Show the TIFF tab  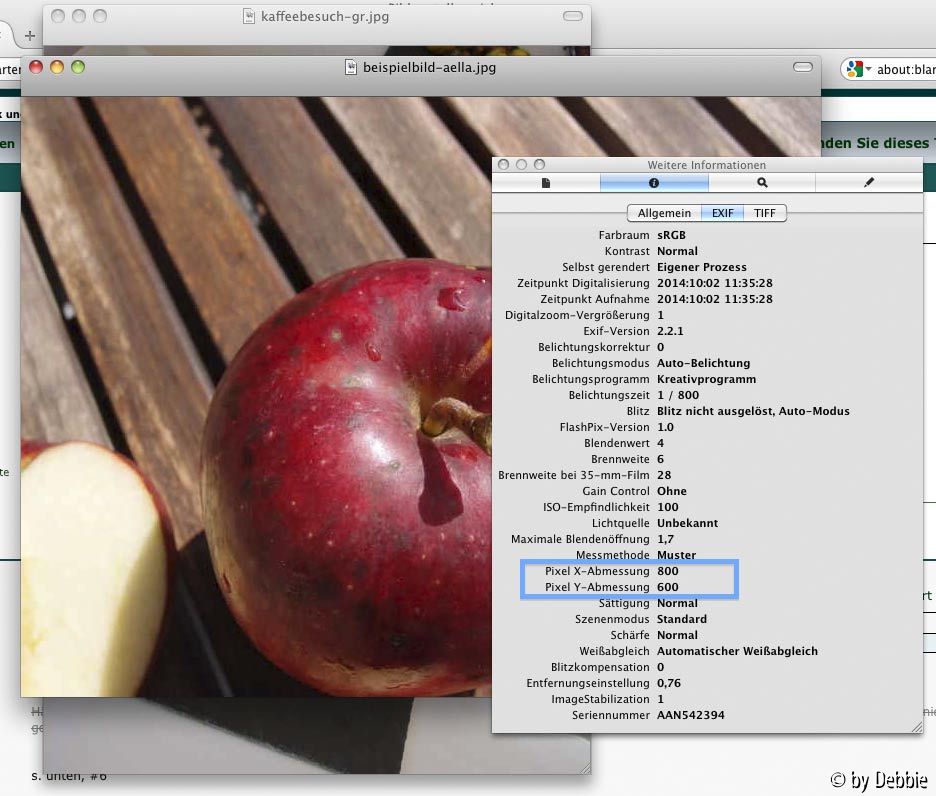[765, 213]
